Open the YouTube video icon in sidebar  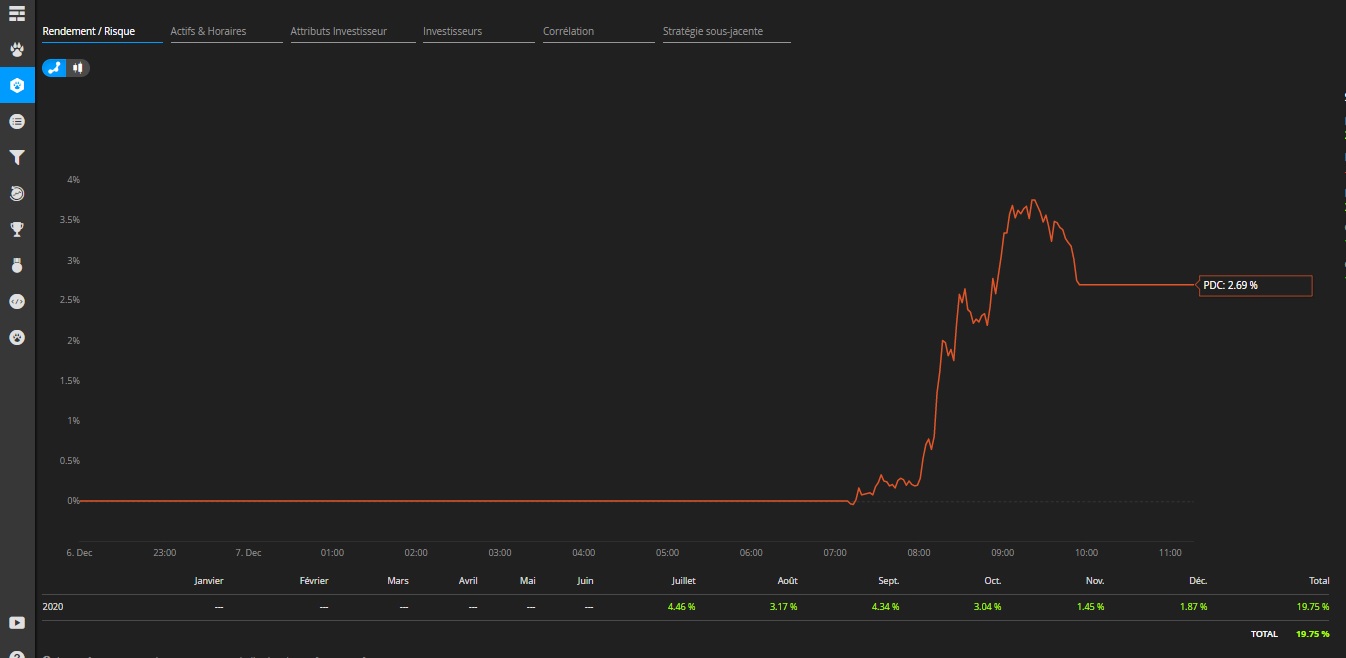pos(17,622)
